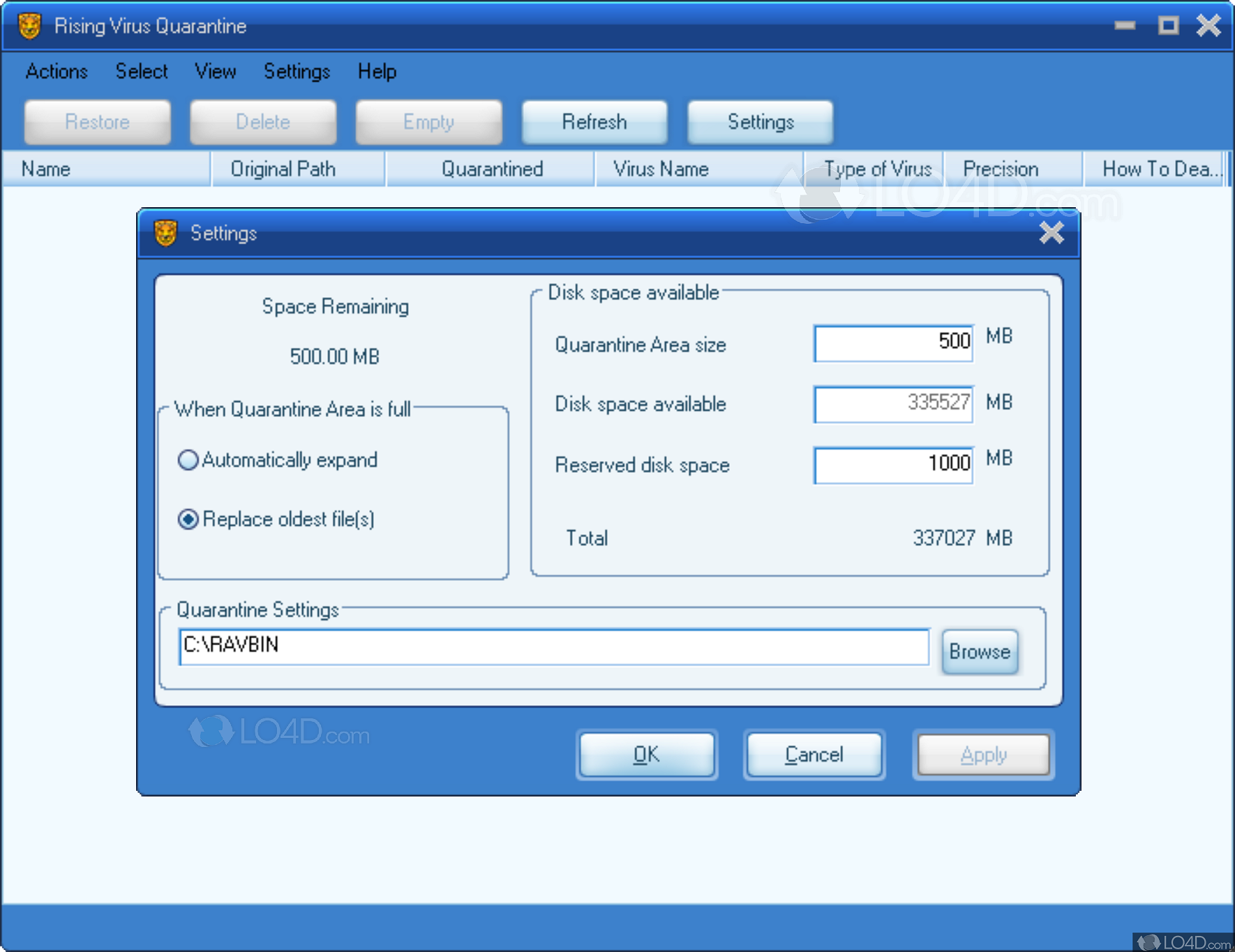Sort by Quarantined column header

pos(491,169)
